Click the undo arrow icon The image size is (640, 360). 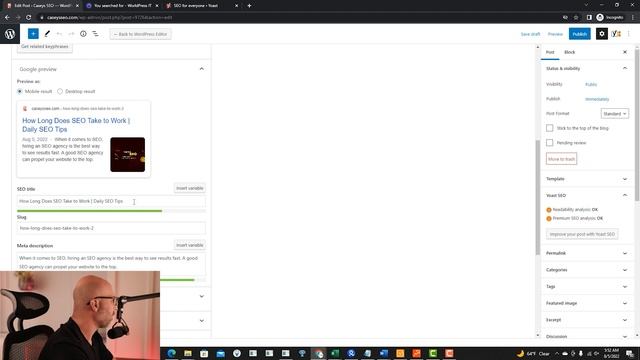pyautogui.click(x=60, y=34)
